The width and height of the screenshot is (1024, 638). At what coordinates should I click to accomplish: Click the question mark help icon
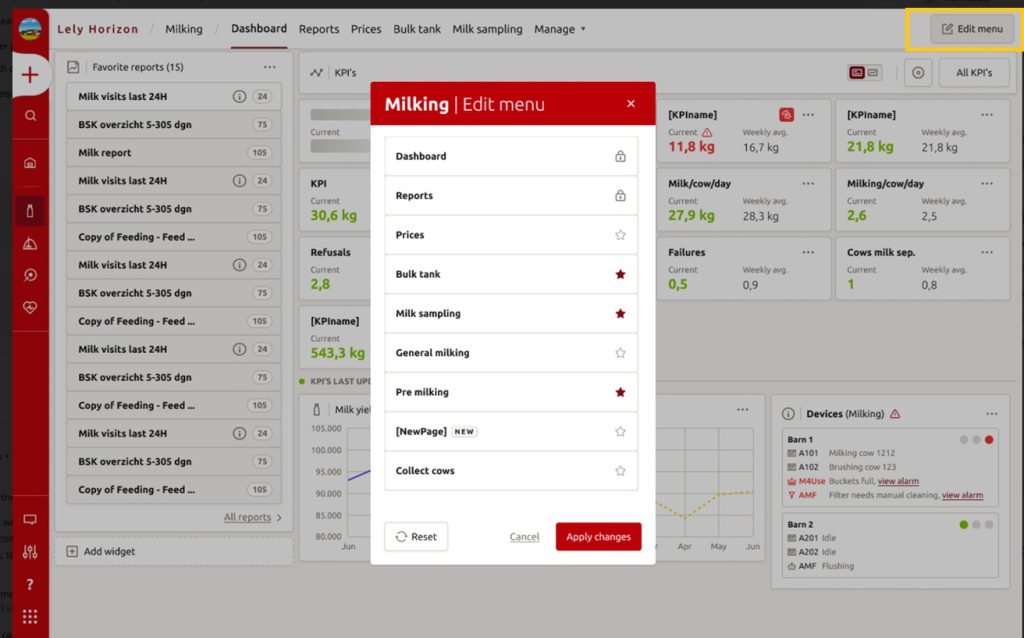[x=30, y=584]
